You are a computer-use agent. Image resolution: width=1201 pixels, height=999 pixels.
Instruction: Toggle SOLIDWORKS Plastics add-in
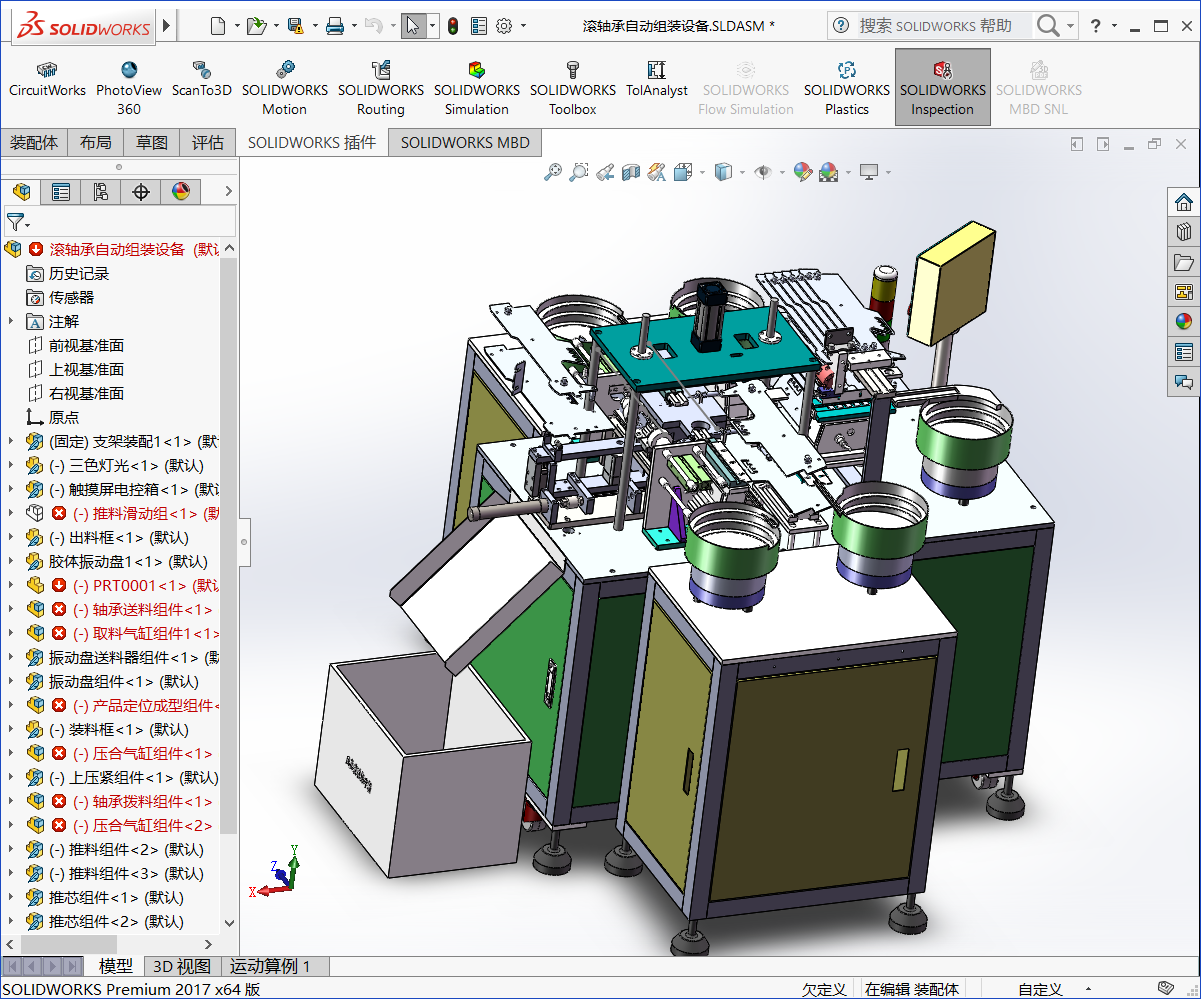pyautogui.click(x=847, y=88)
